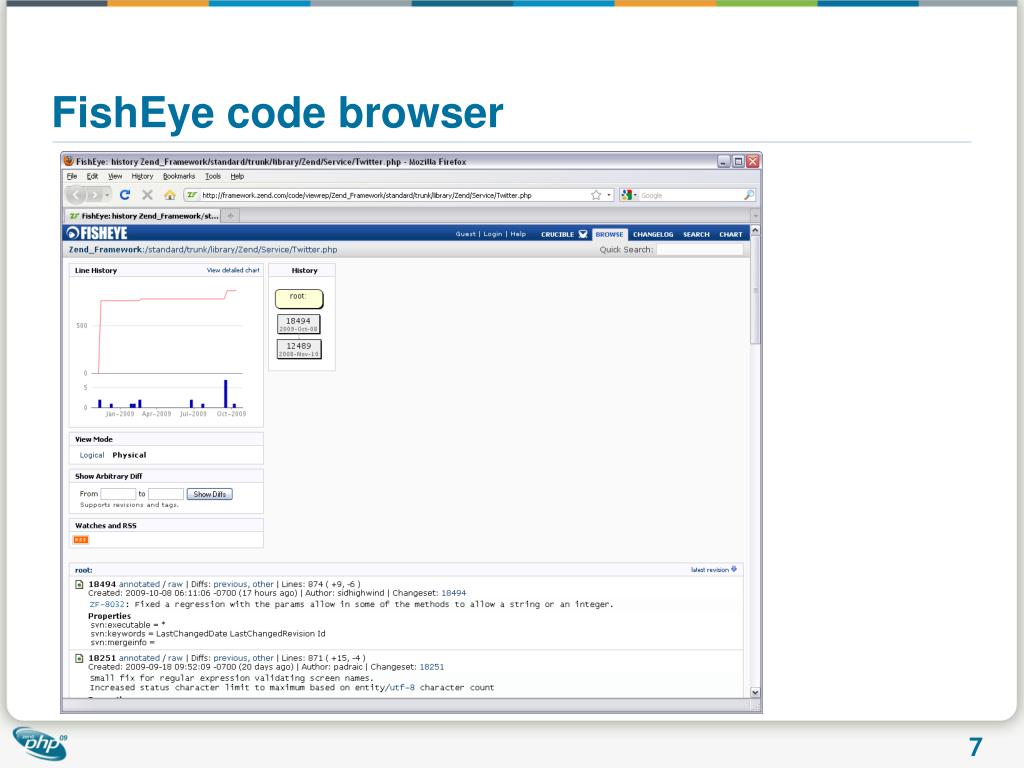Click the vertical scrollbar thumb
Image resolution: width=1024 pixels, height=768 pixels.
click(x=755, y=290)
